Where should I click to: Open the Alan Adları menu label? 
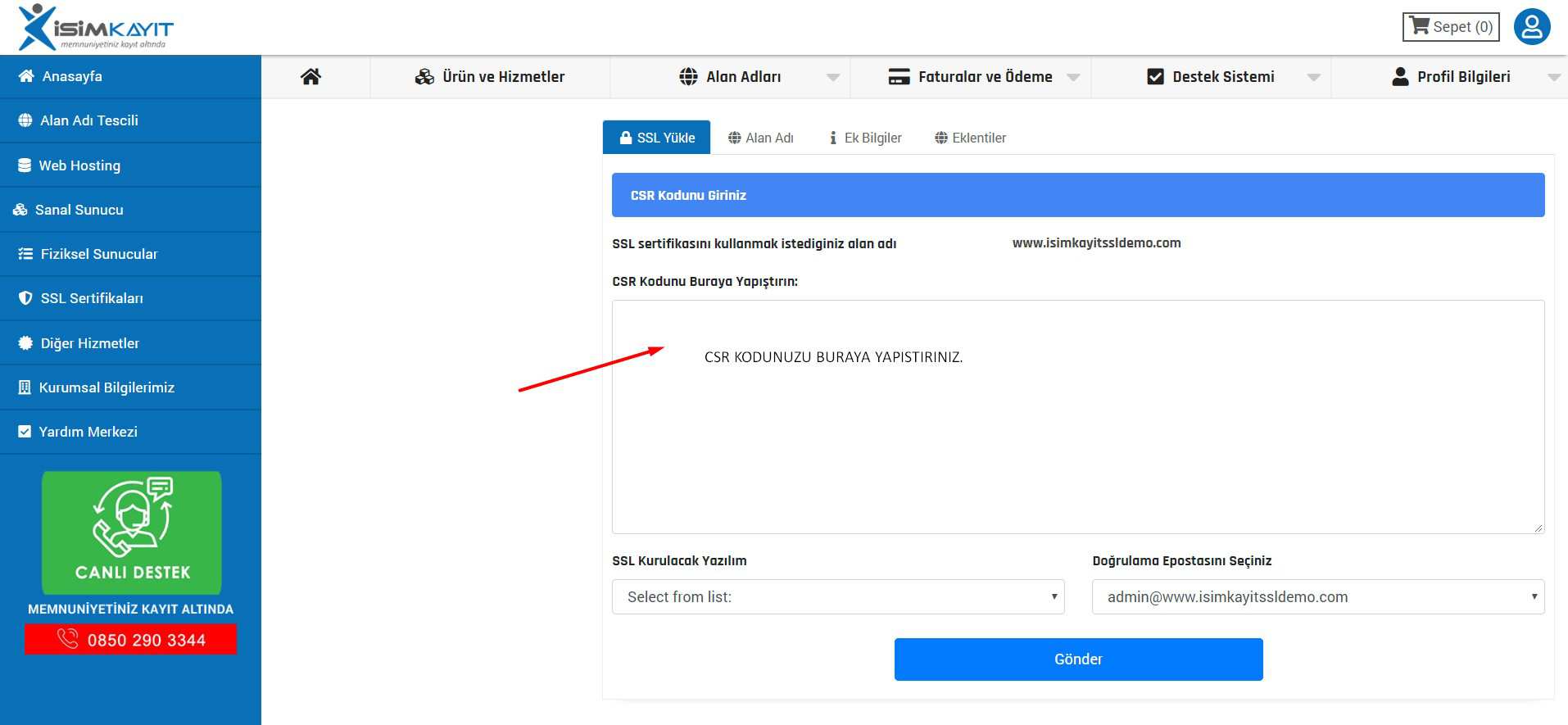743,77
